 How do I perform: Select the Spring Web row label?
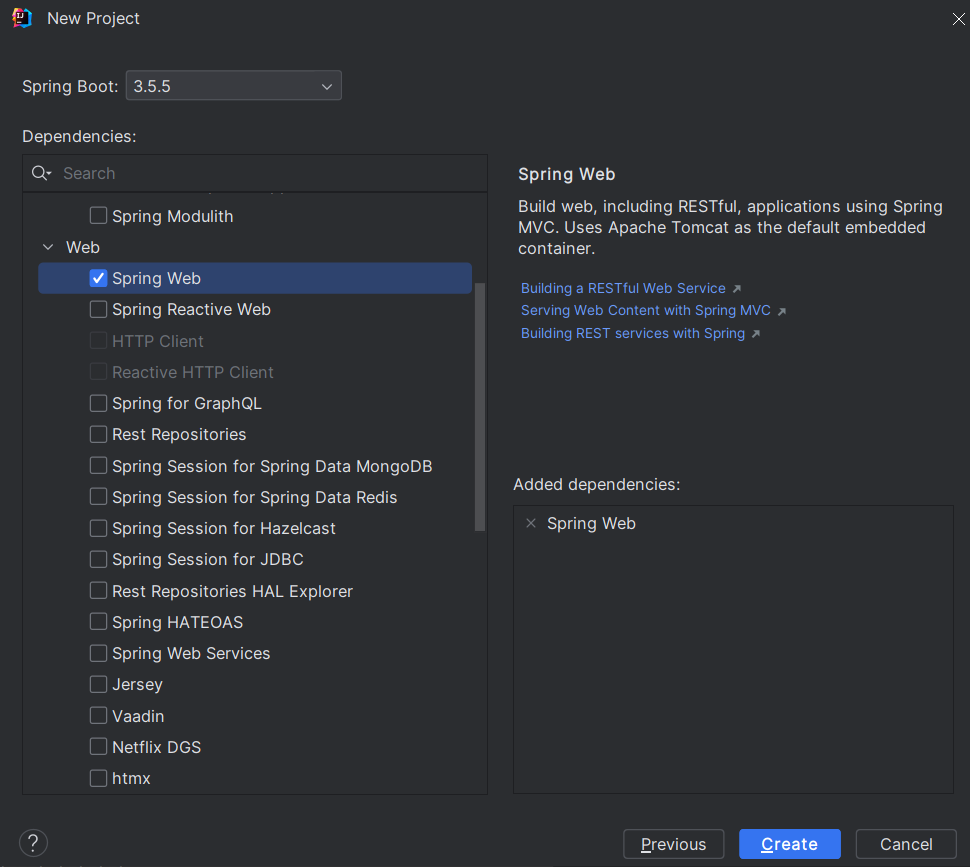coord(157,278)
